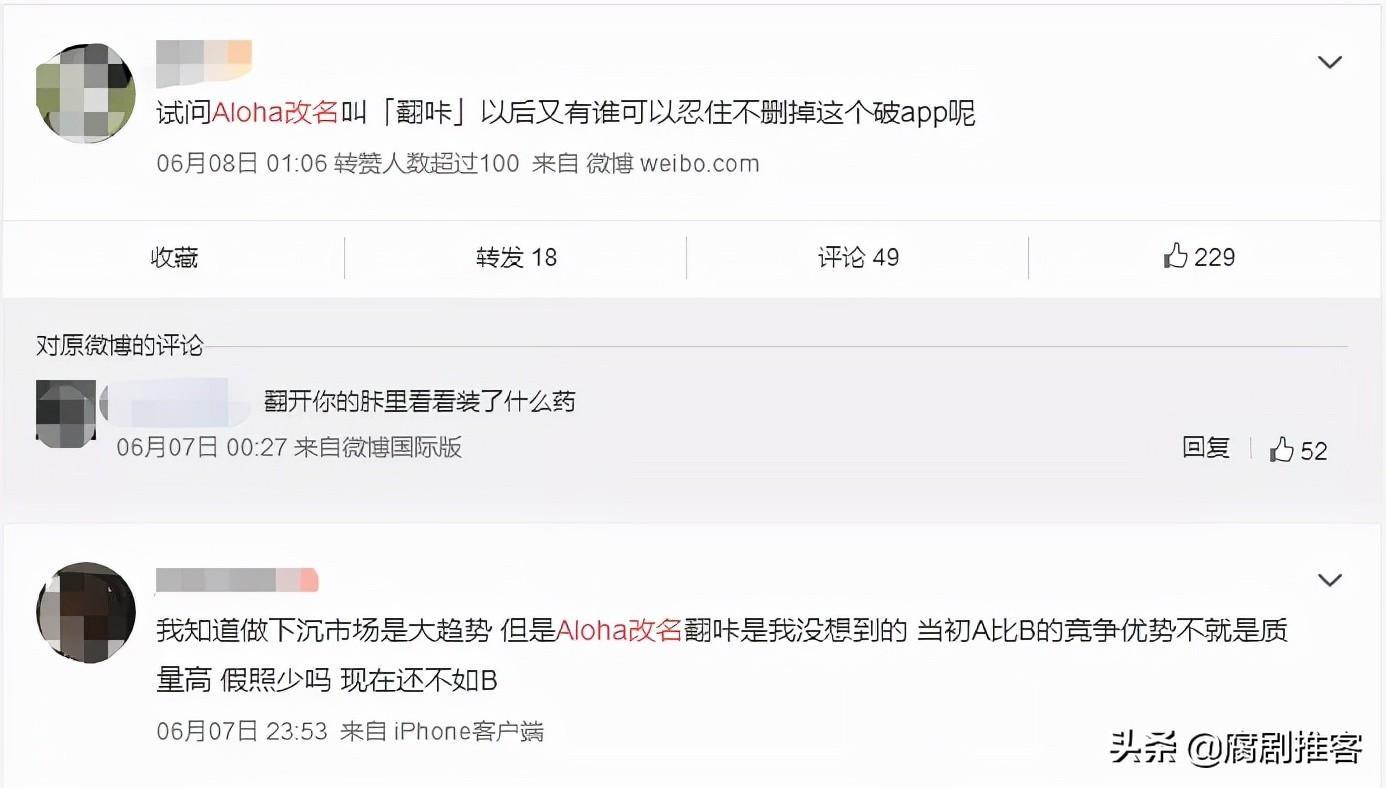Click red Aloha改名 keyword in first post

pyautogui.click(x=275, y=112)
